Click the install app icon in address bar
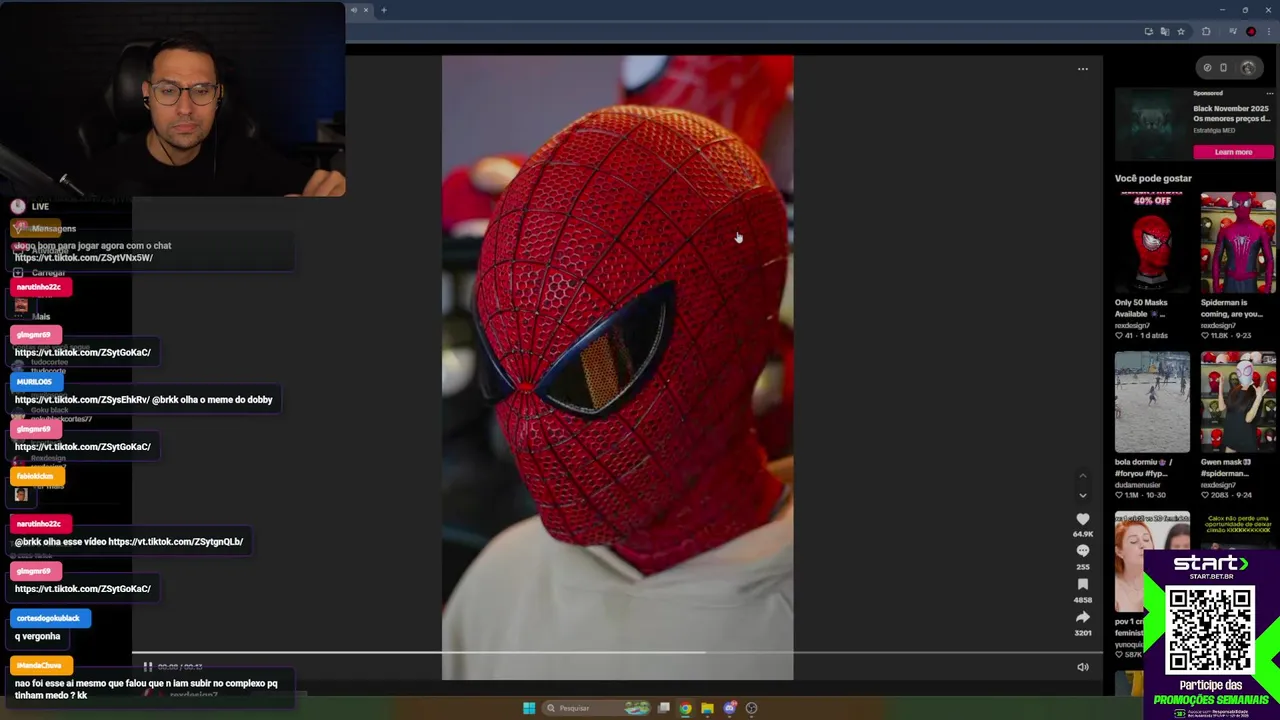Viewport: 1280px width, 720px height. click(1148, 31)
